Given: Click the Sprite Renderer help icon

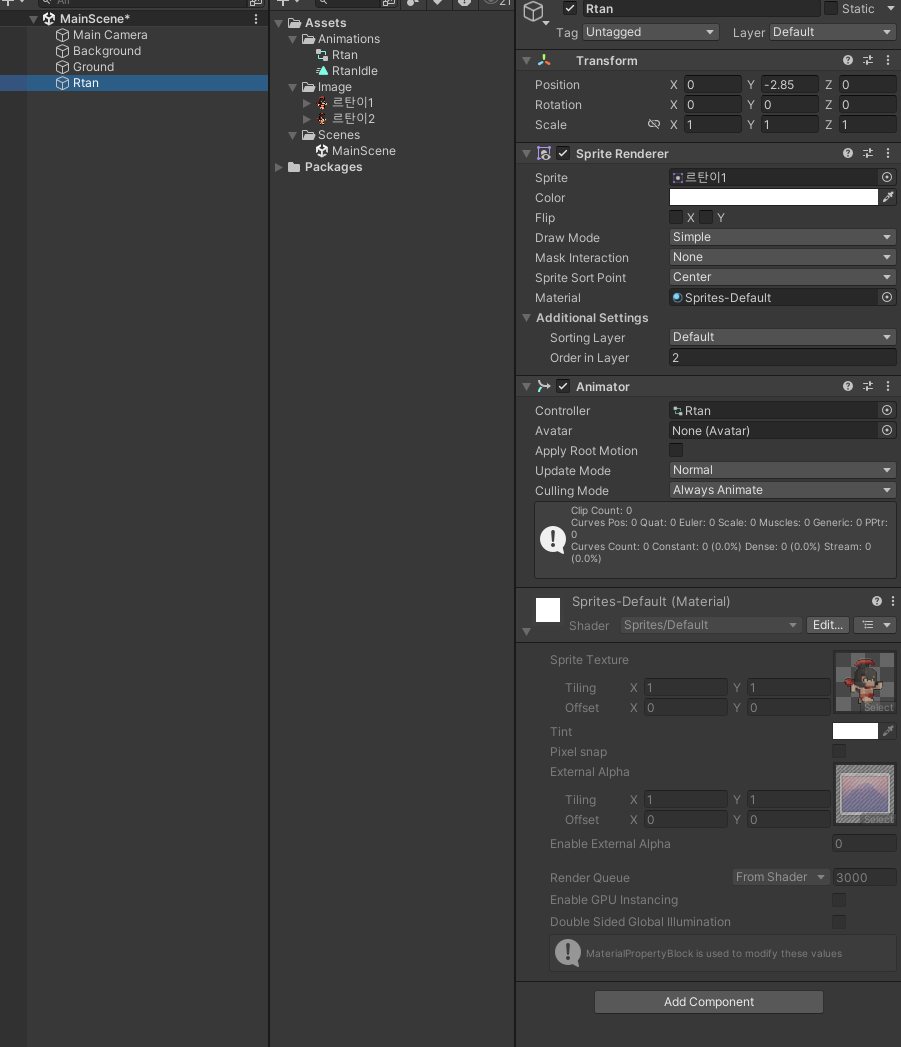Looking at the screenshot, I should 848,153.
